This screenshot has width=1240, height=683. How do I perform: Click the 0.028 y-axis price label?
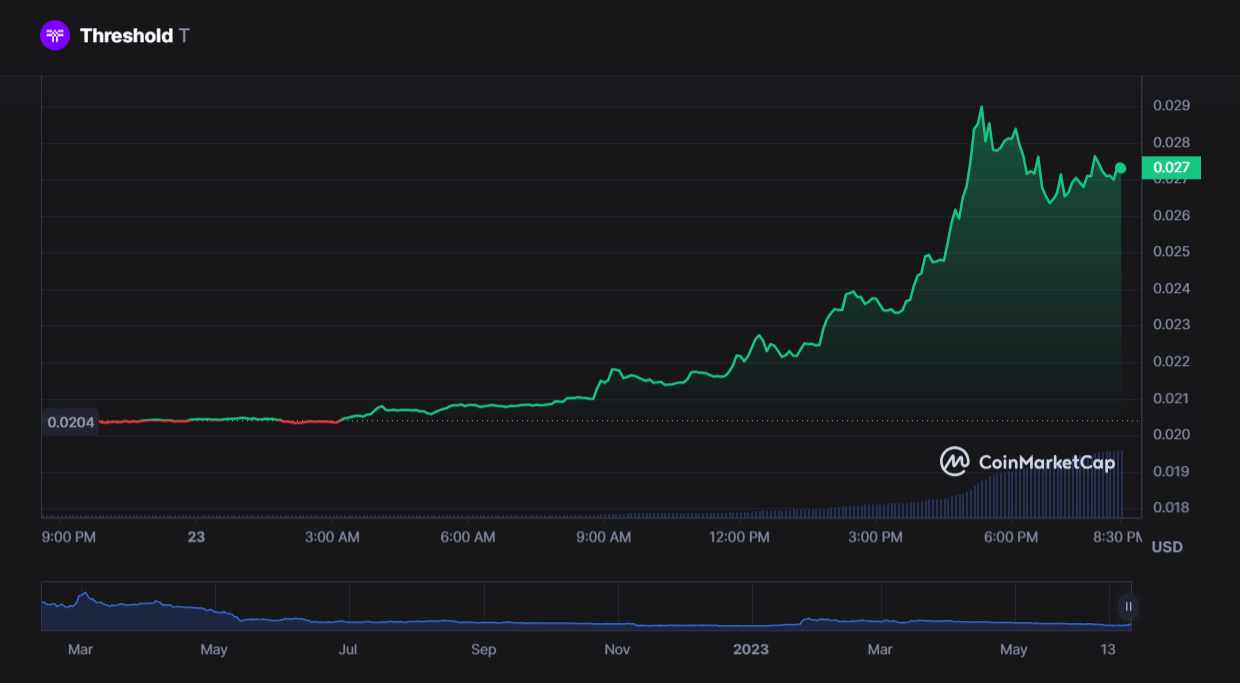(x=1171, y=142)
